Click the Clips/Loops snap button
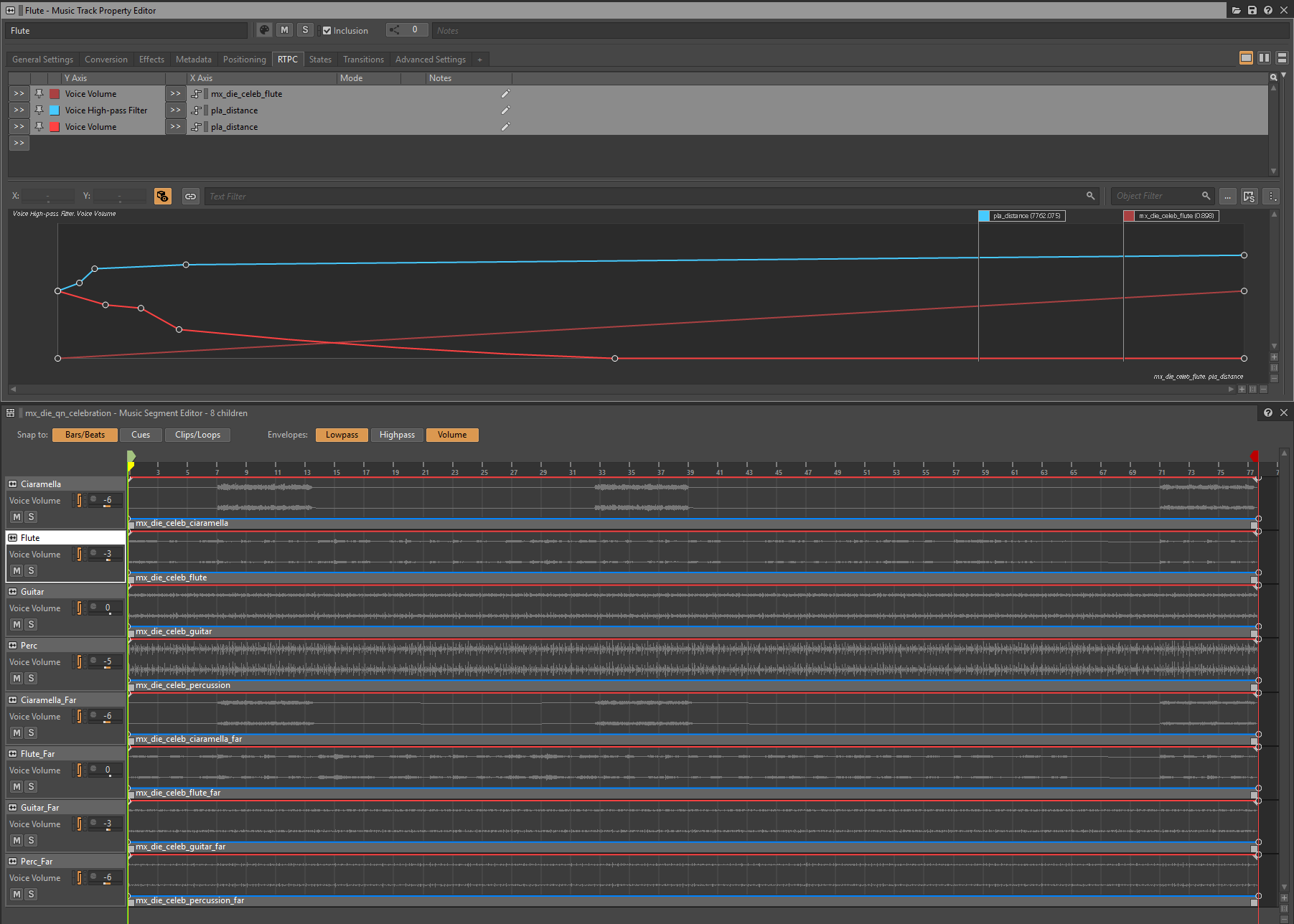The width and height of the screenshot is (1294, 924). 197,435
